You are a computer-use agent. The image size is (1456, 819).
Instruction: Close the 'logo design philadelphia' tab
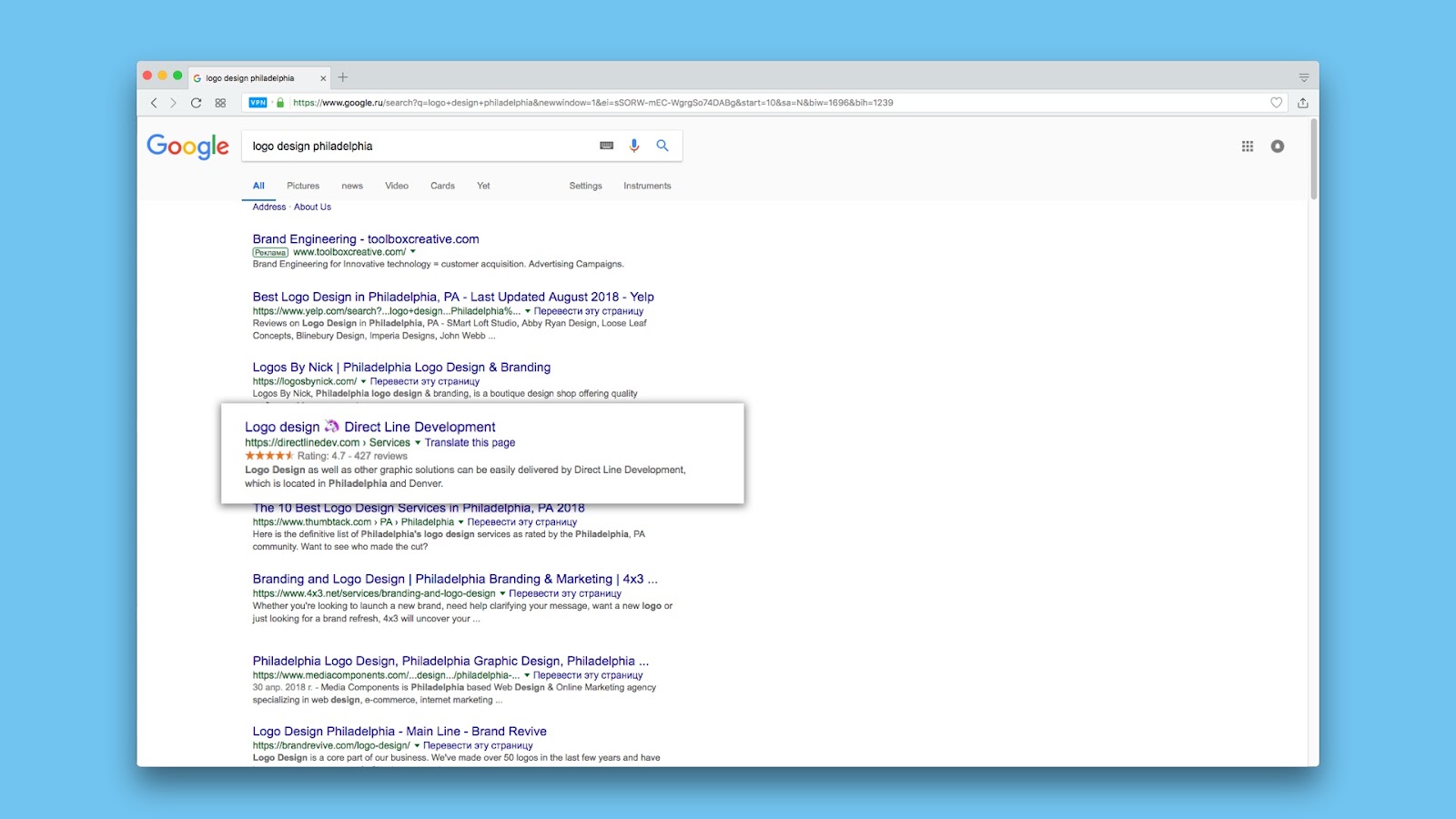pos(323,78)
